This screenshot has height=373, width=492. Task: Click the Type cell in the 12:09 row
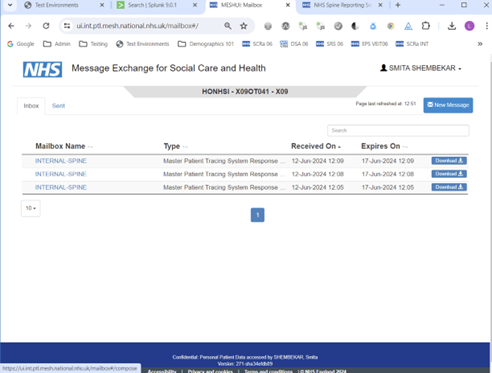coord(224,161)
